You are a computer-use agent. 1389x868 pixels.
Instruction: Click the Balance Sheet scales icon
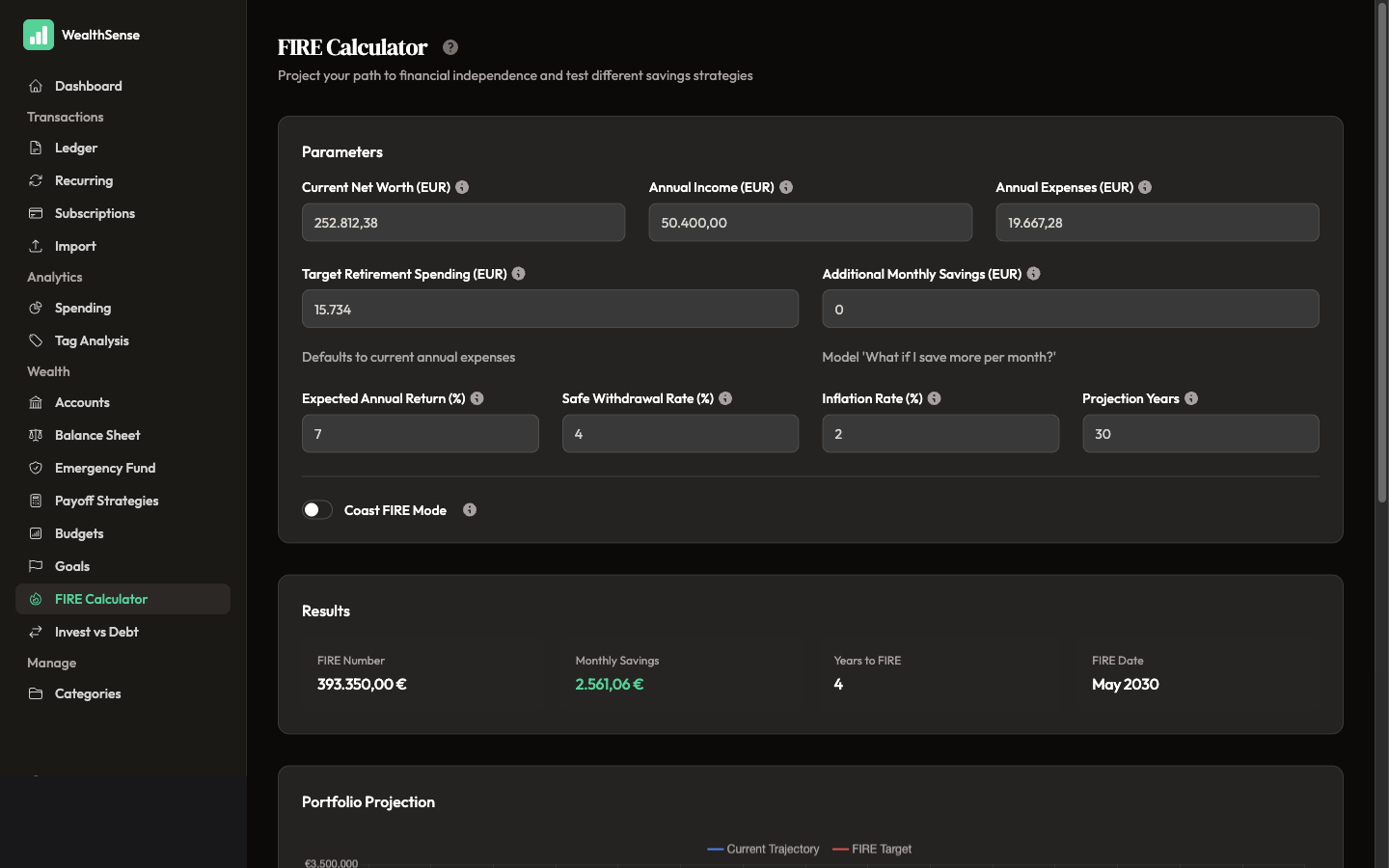tap(36, 435)
